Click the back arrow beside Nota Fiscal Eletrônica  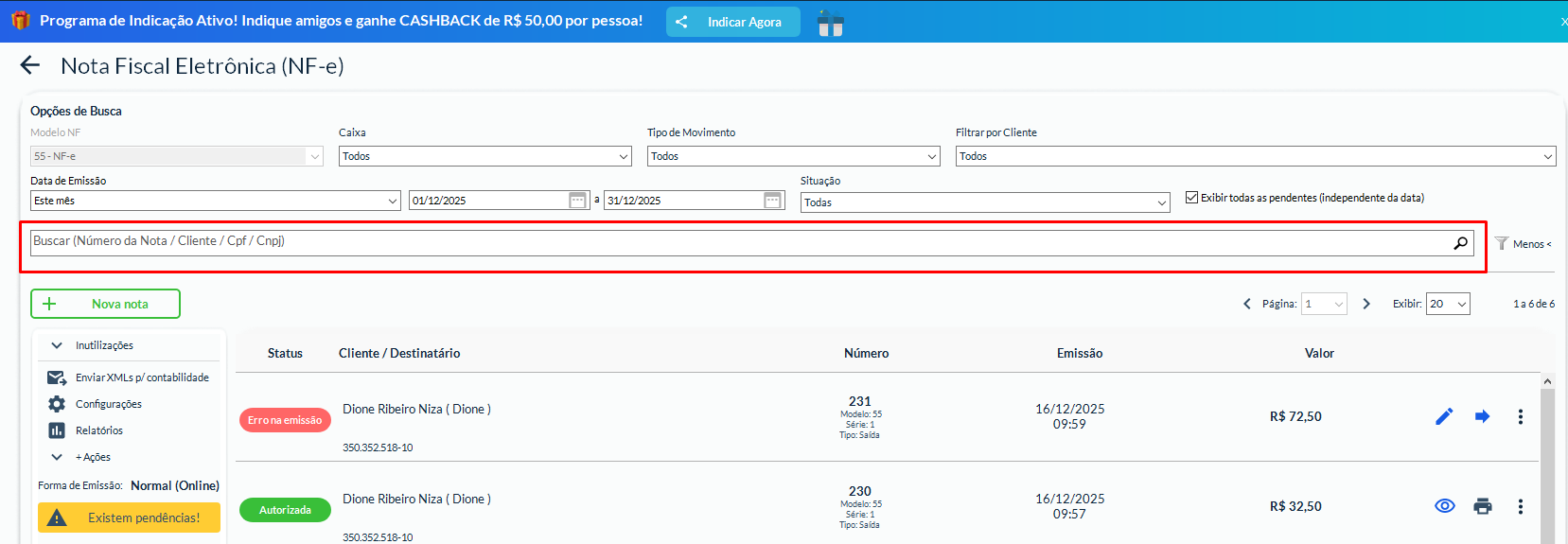(30, 65)
